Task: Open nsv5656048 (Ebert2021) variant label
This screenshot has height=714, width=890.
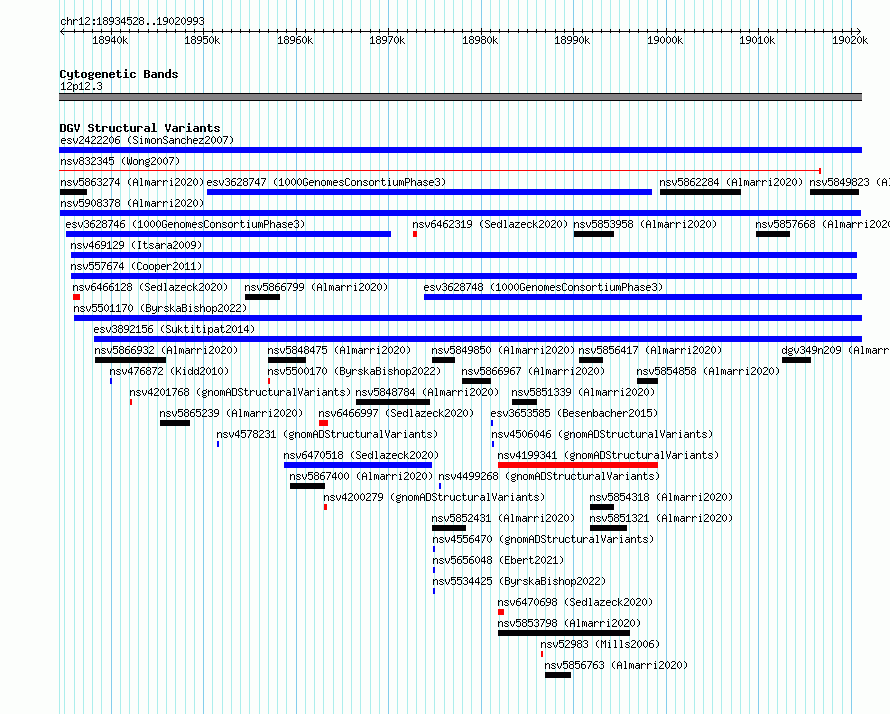Action: pos(498,560)
